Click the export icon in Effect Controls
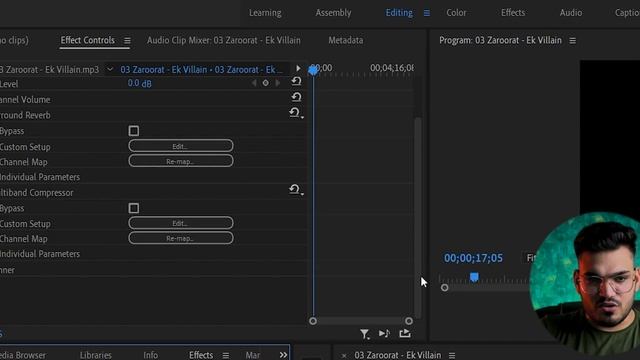640x360 pixels. point(405,333)
